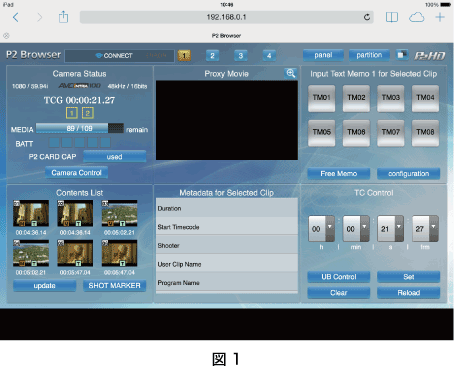Add a new tab with plus icon
Viewport: 454px width, 370px height.
pos(440,17)
